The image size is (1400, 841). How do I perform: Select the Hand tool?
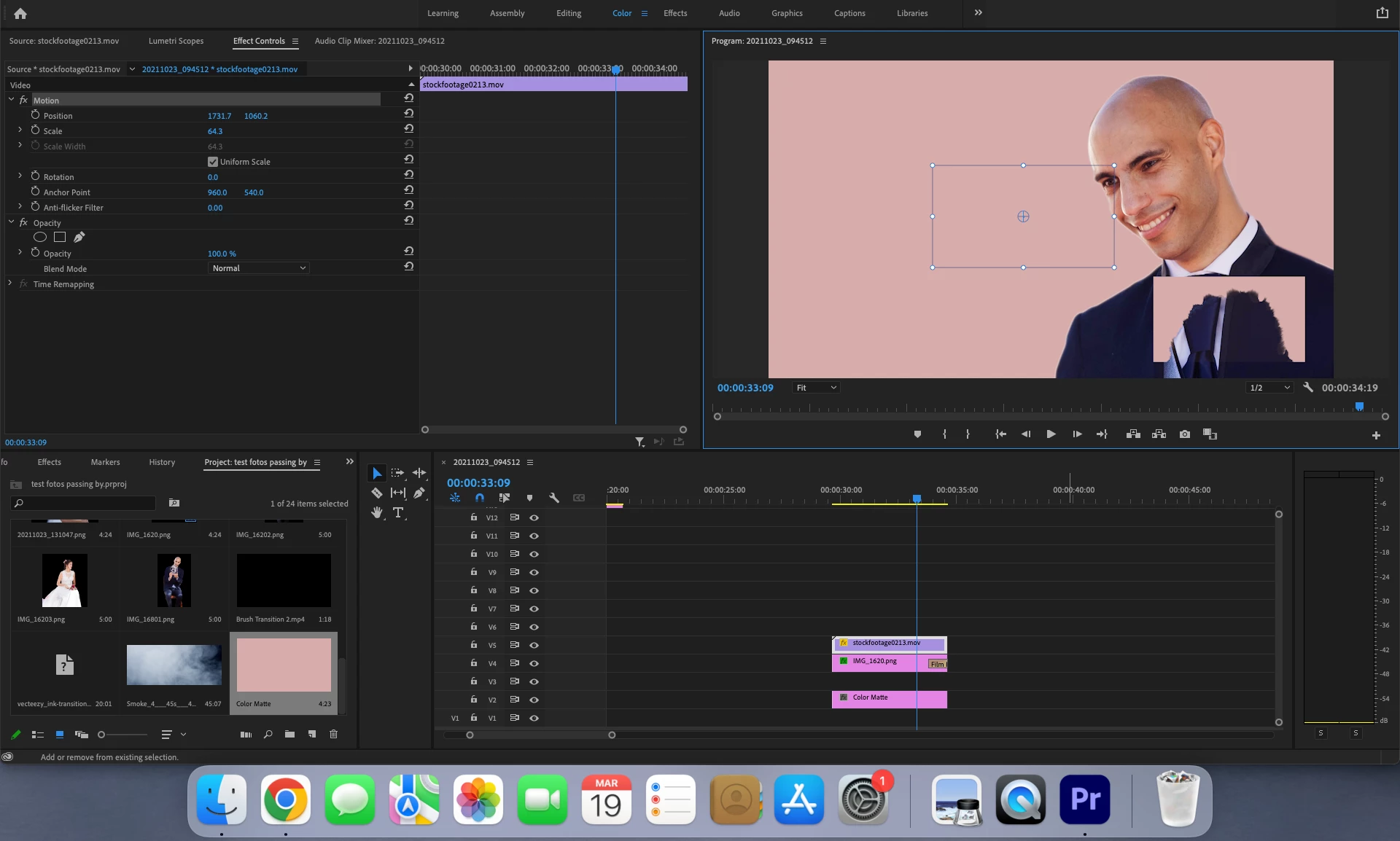coord(376,512)
